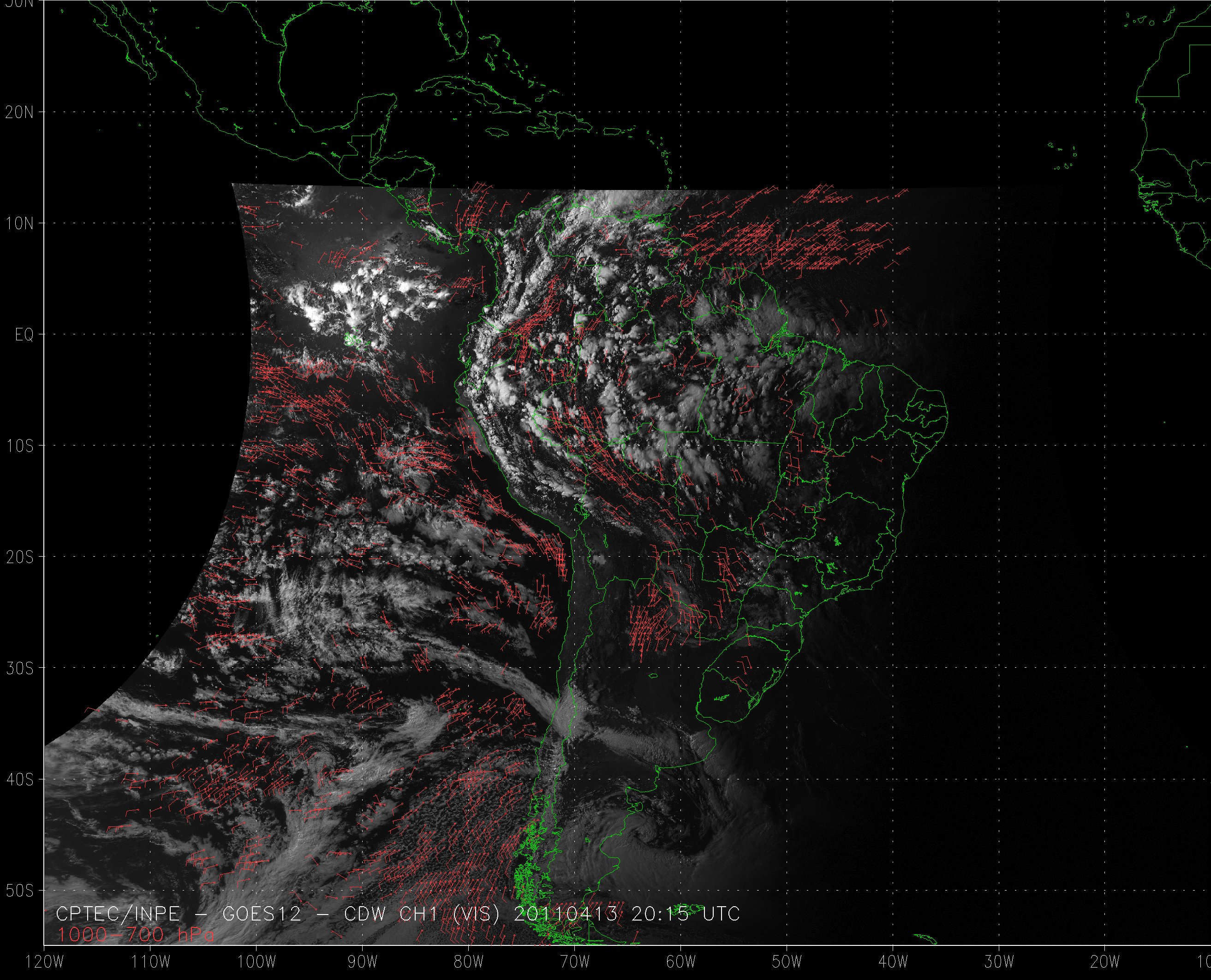Select the EQ equator axis label
The height and width of the screenshot is (980, 1211).
24,335
